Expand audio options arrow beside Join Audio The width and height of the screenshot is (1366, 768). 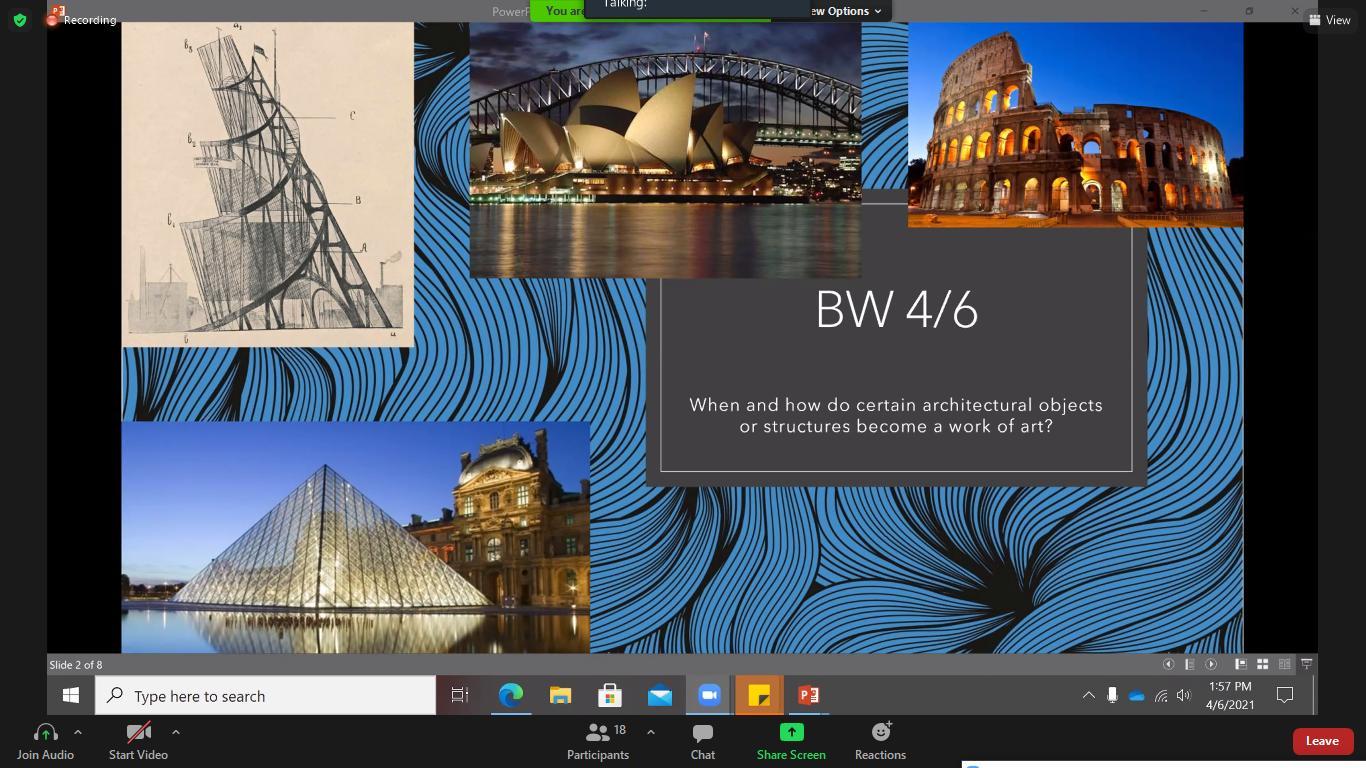coord(78,732)
